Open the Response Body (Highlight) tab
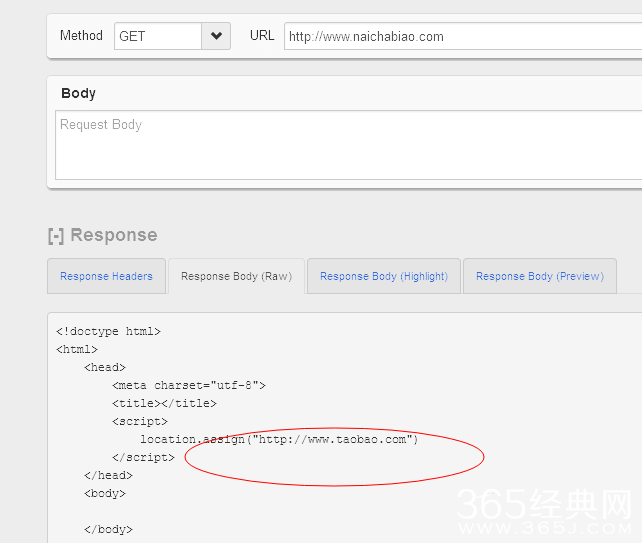The width and height of the screenshot is (642, 543). [x=384, y=276]
